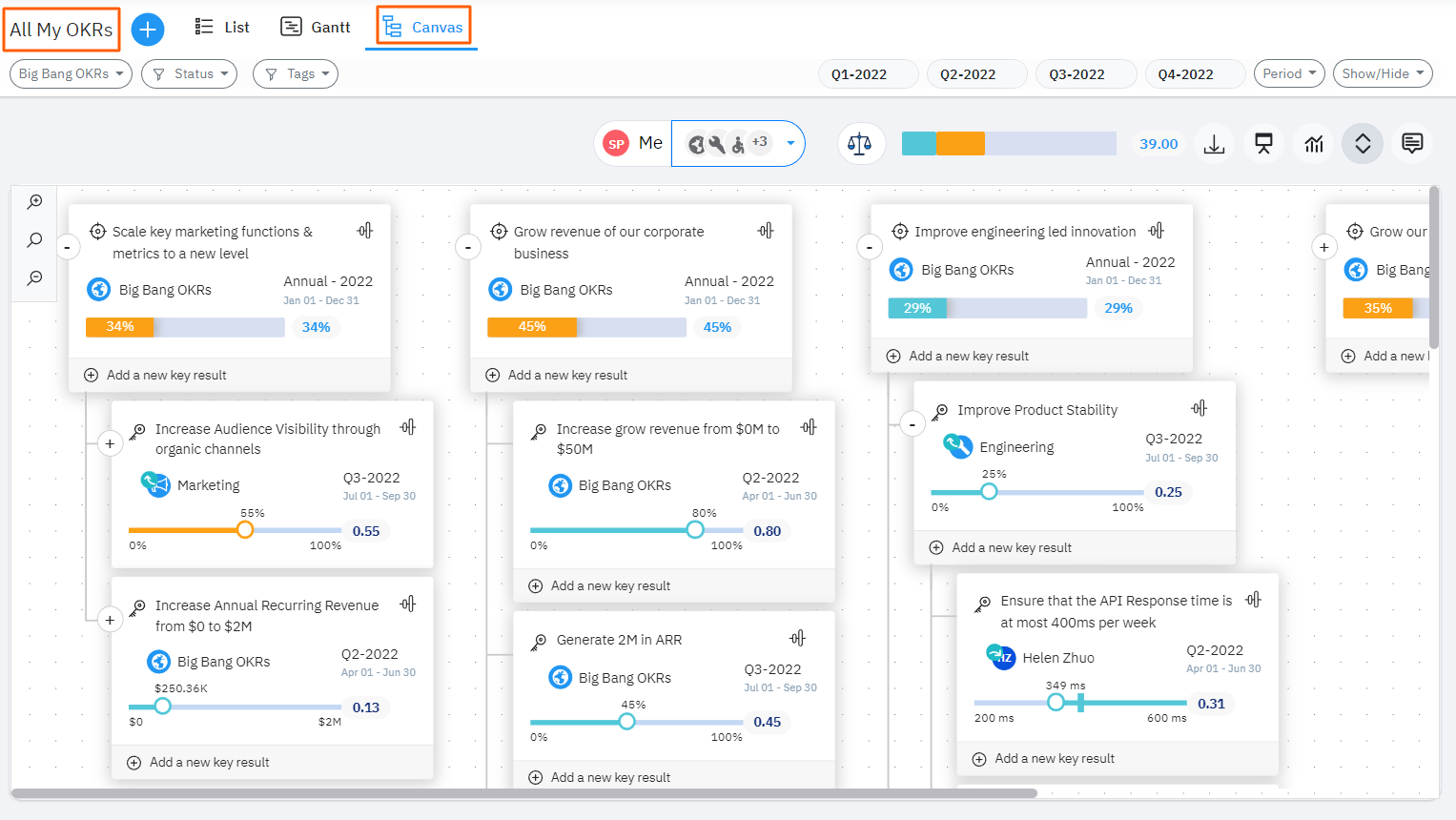This screenshot has width=1456, height=820.
Task: Click the Increase Audience Visibility progress slider handle
Action: tap(245, 529)
